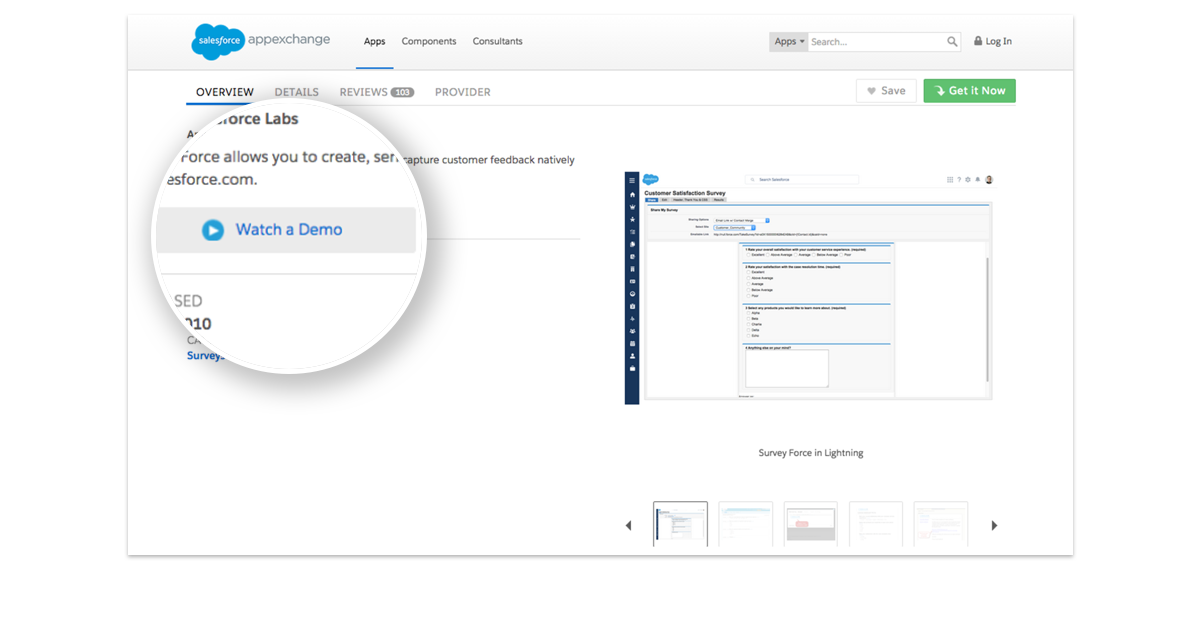This screenshot has height=640, width=1200.
Task: Focus the Search input field
Action: point(876,42)
